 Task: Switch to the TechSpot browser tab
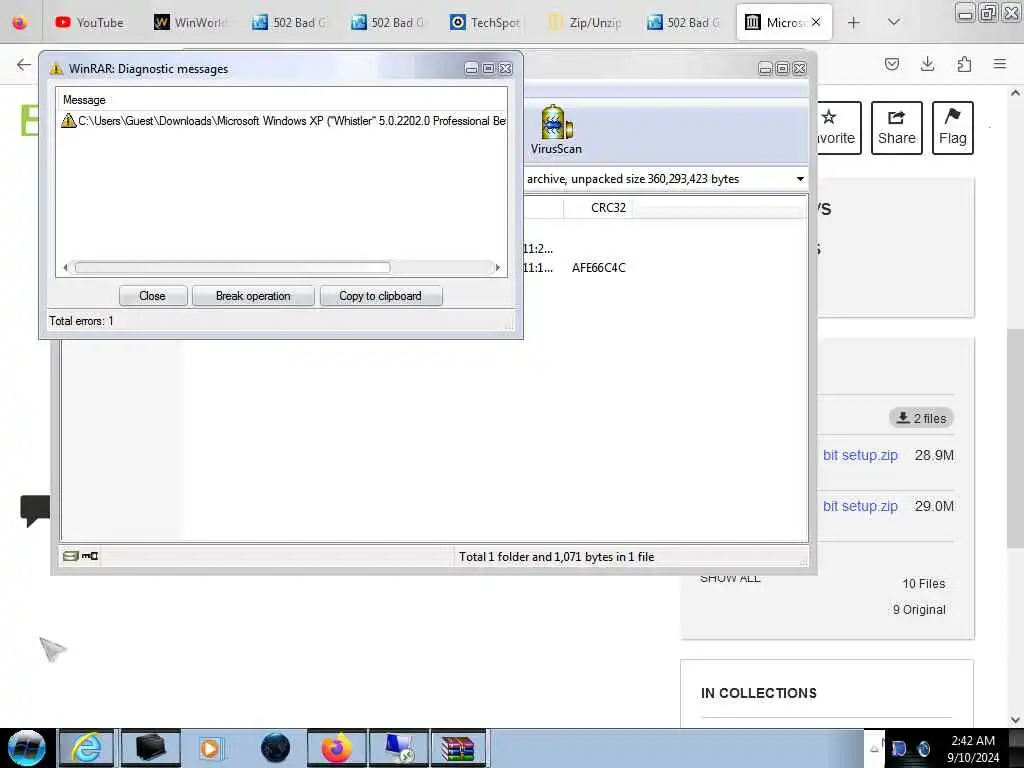485,22
